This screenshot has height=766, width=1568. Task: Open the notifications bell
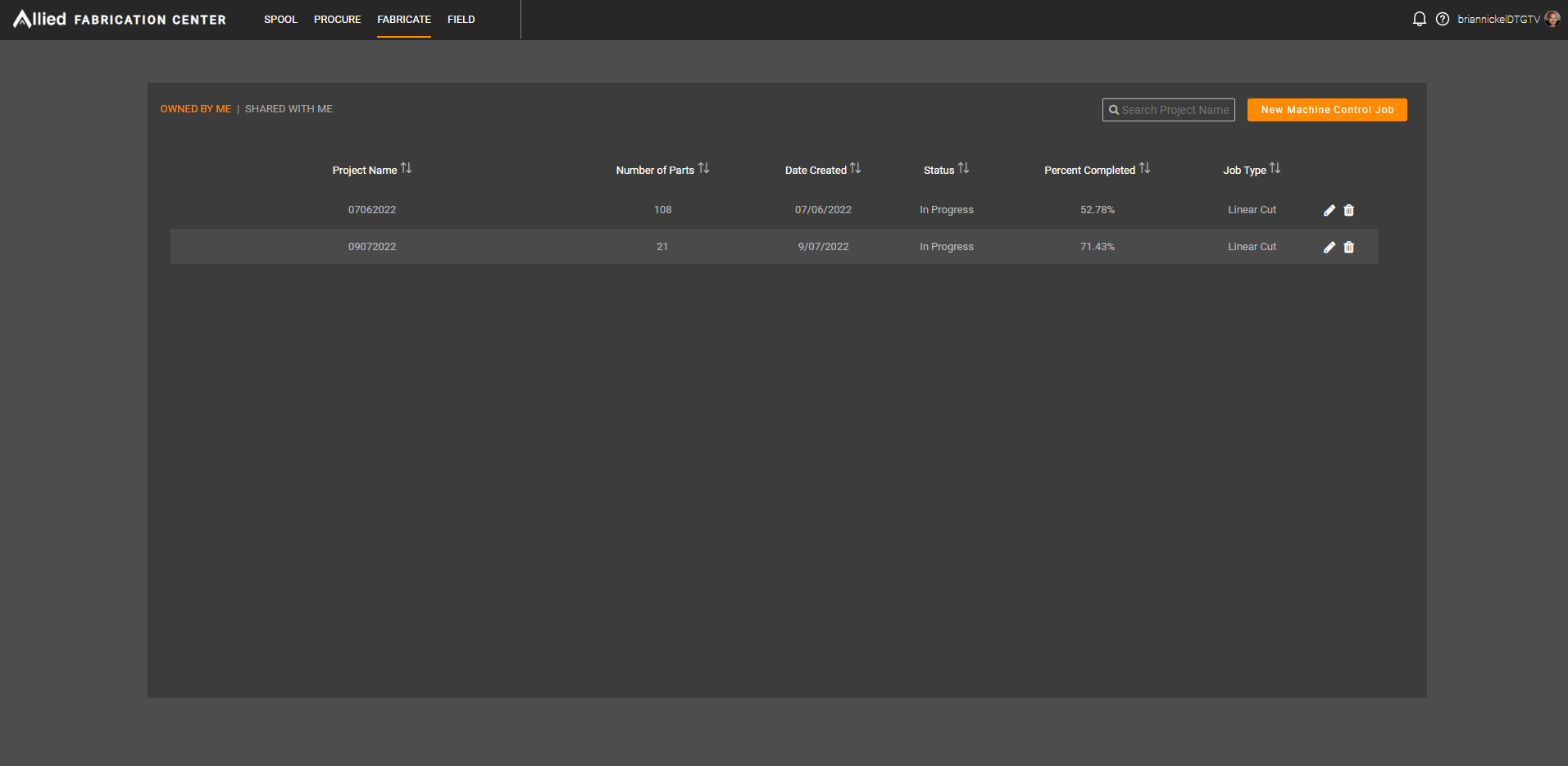[x=1420, y=19]
